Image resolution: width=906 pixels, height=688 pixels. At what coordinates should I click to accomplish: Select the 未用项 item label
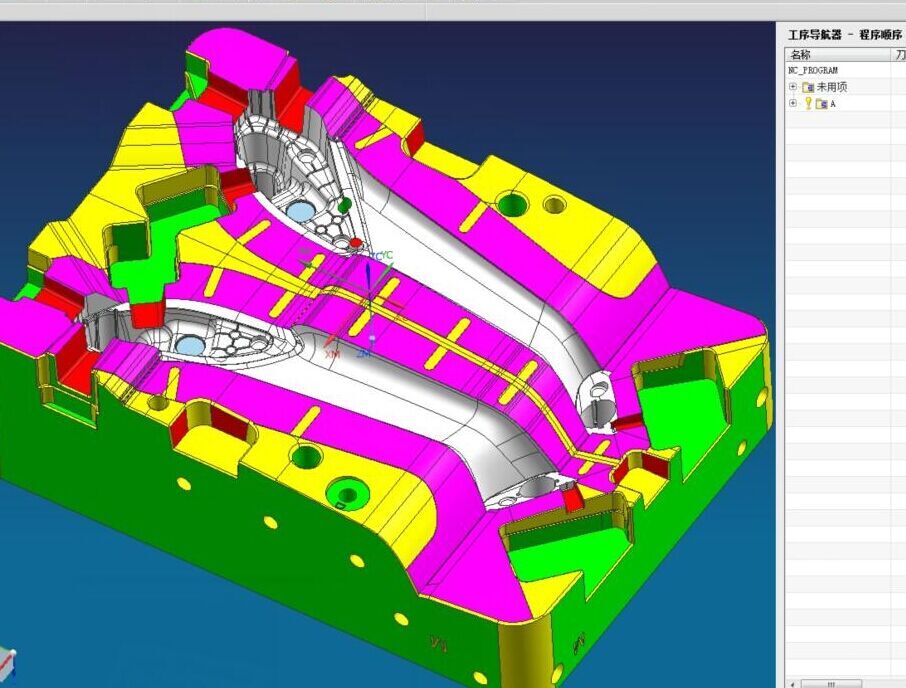coord(832,87)
